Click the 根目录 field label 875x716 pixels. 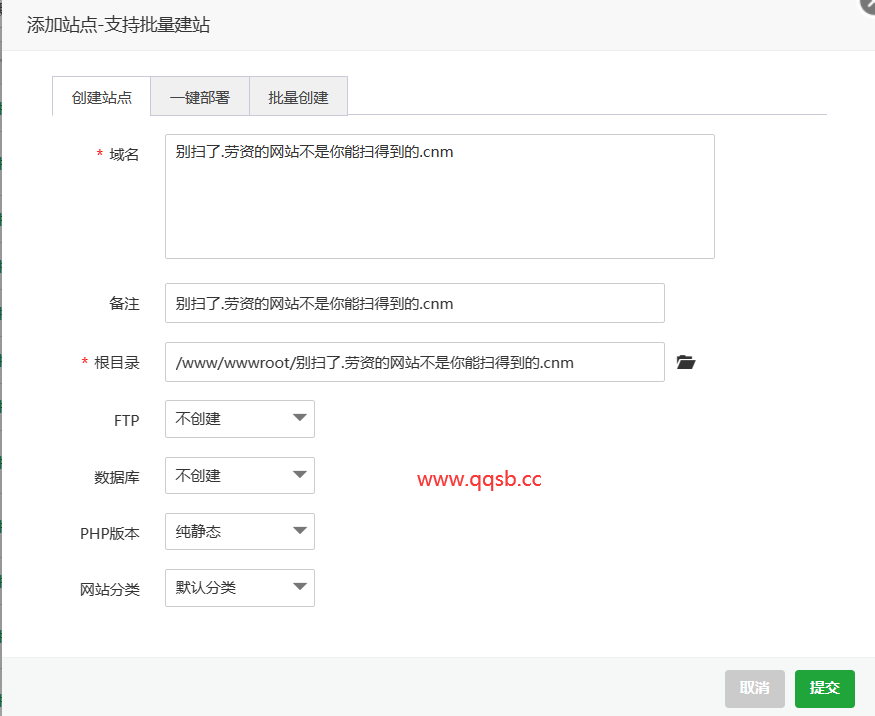coord(117,363)
